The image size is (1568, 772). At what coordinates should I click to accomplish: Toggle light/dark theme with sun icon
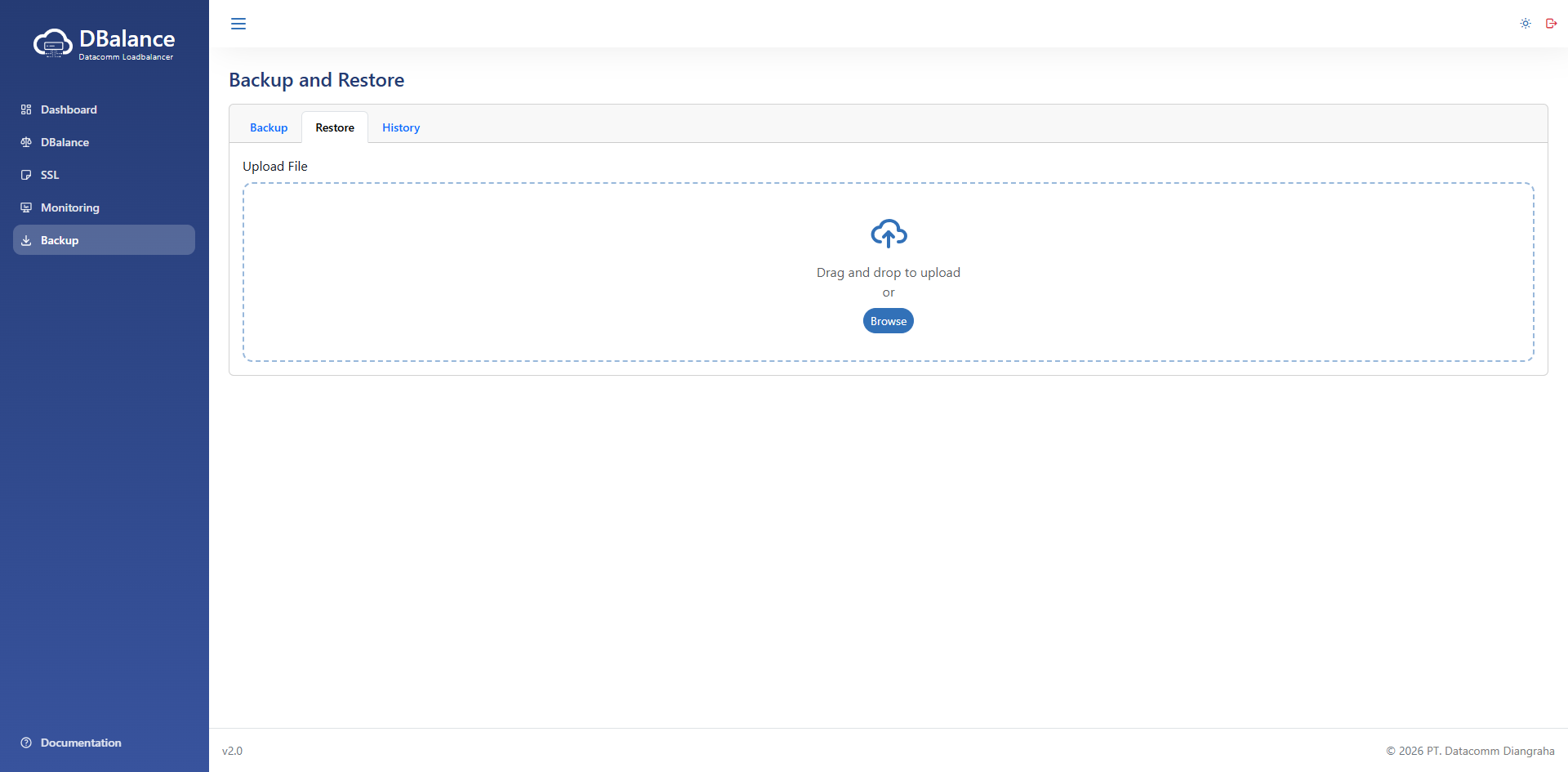click(x=1525, y=24)
